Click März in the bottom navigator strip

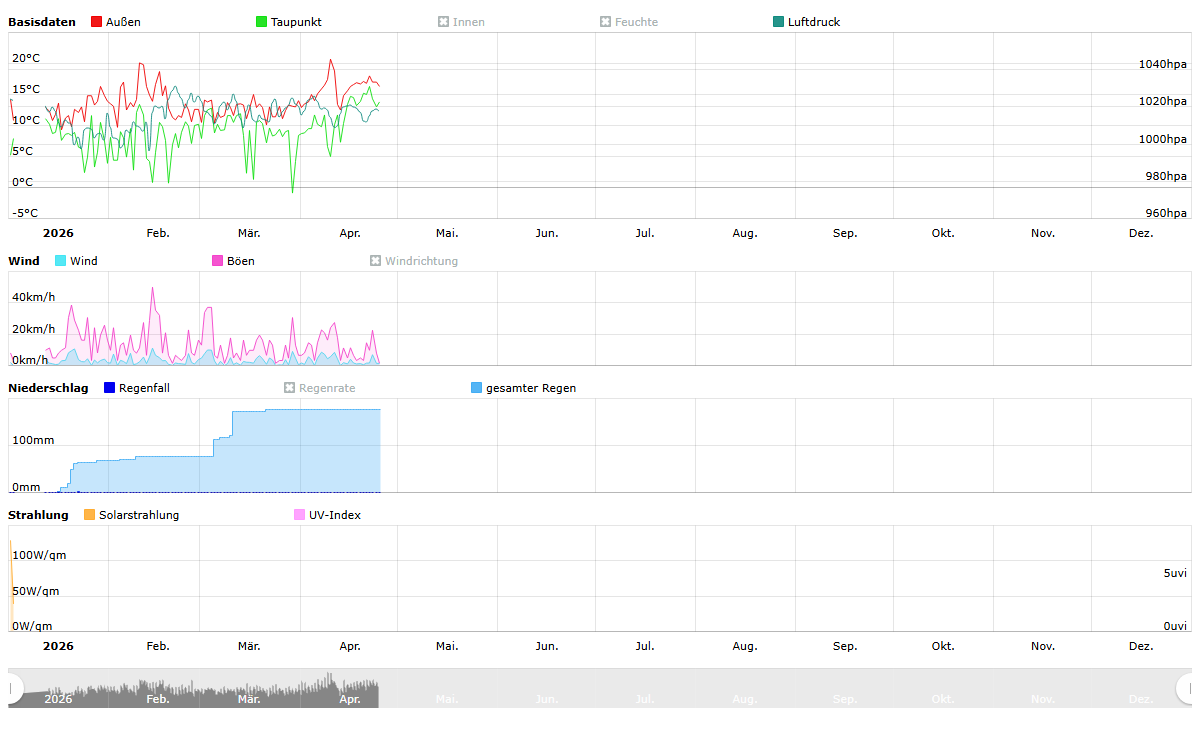click(x=249, y=699)
